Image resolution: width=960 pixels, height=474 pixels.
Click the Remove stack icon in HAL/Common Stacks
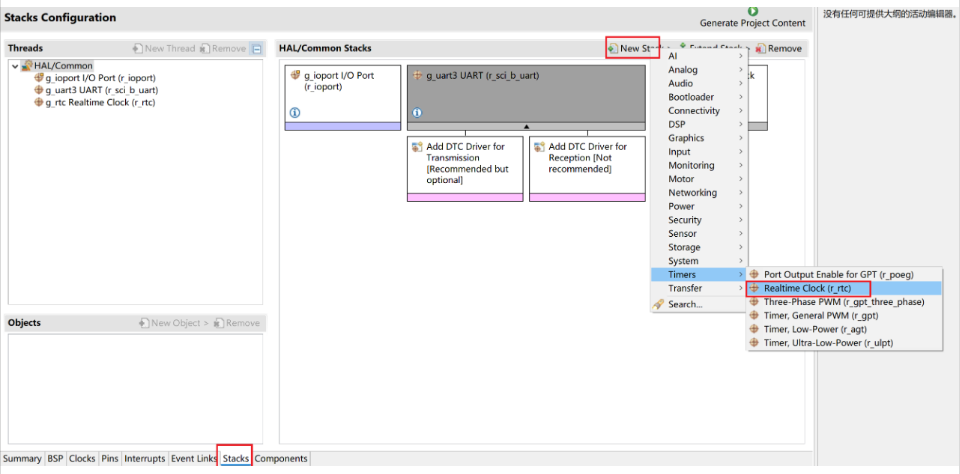pyautogui.click(x=761, y=48)
